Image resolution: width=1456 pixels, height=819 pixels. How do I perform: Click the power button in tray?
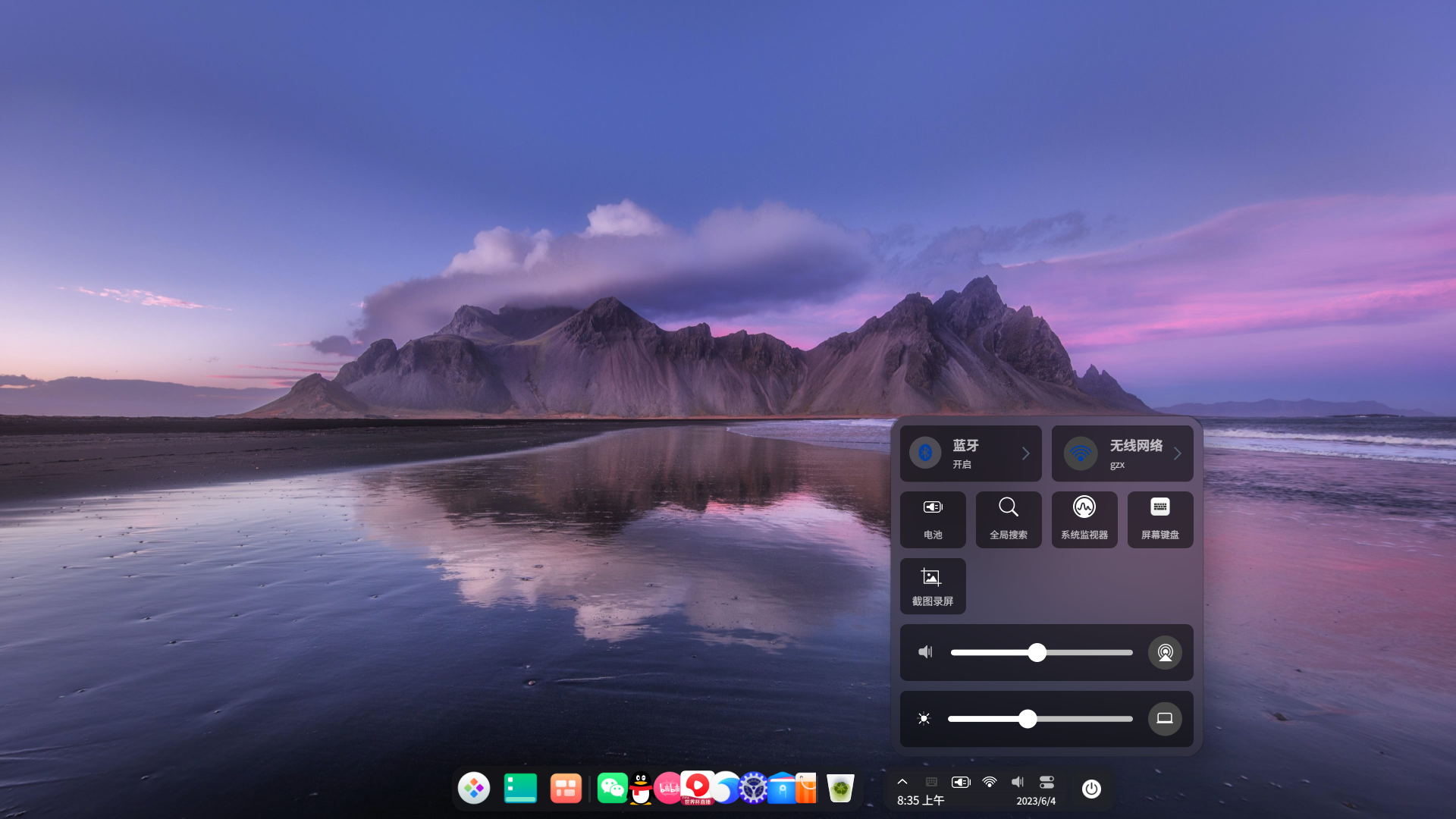(1091, 789)
